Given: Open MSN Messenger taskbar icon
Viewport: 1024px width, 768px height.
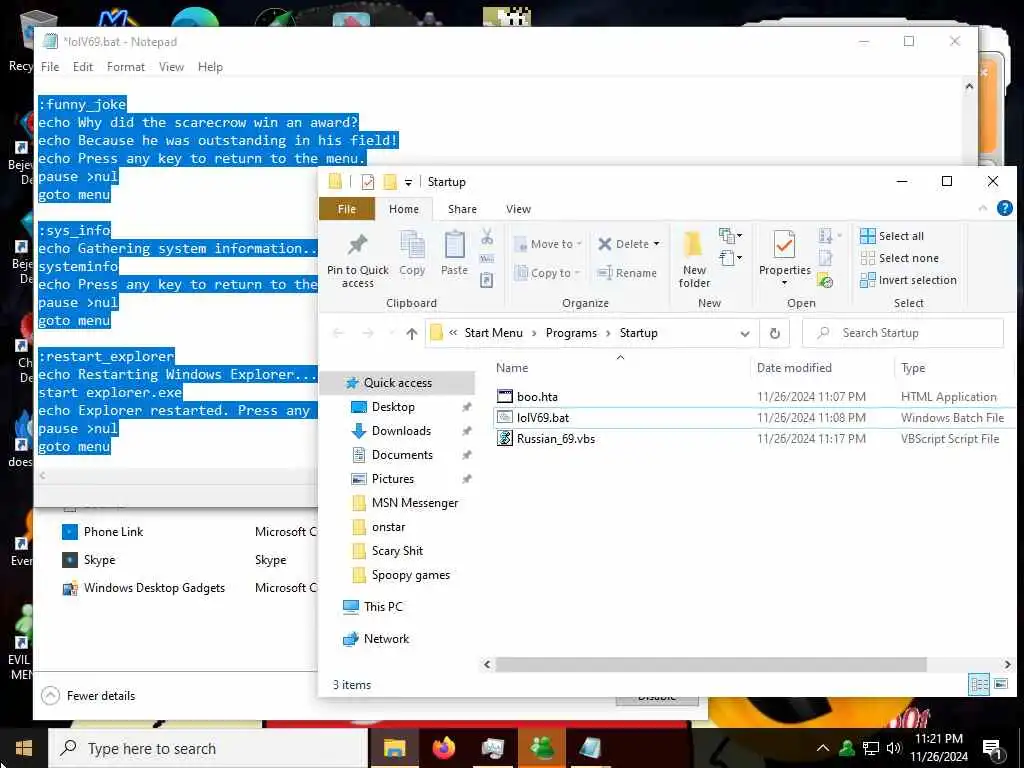Looking at the screenshot, I should coord(542,748).
